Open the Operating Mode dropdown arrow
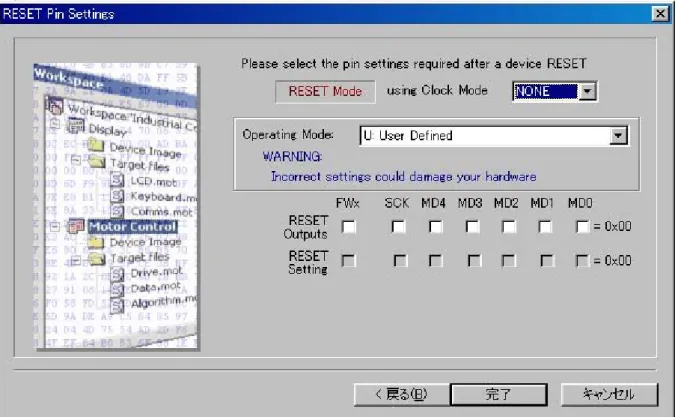Image resolution: width=678 pixels, height=417 pixels. tap(618, 136)
